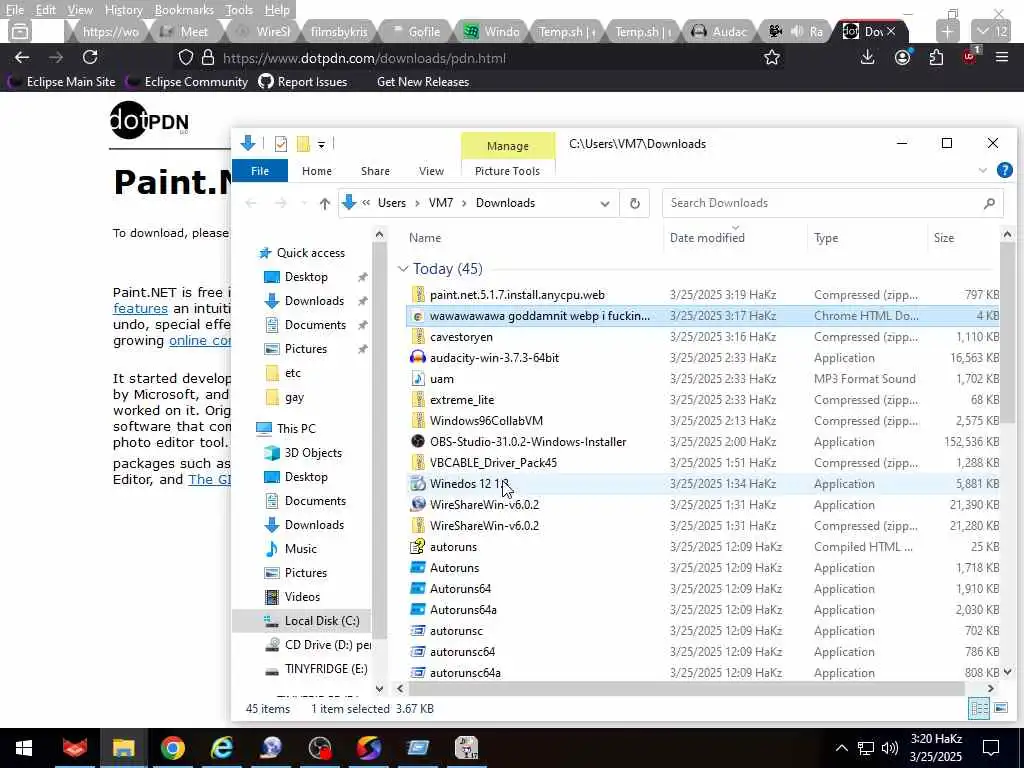Collapse the Today (45) group

403,269
